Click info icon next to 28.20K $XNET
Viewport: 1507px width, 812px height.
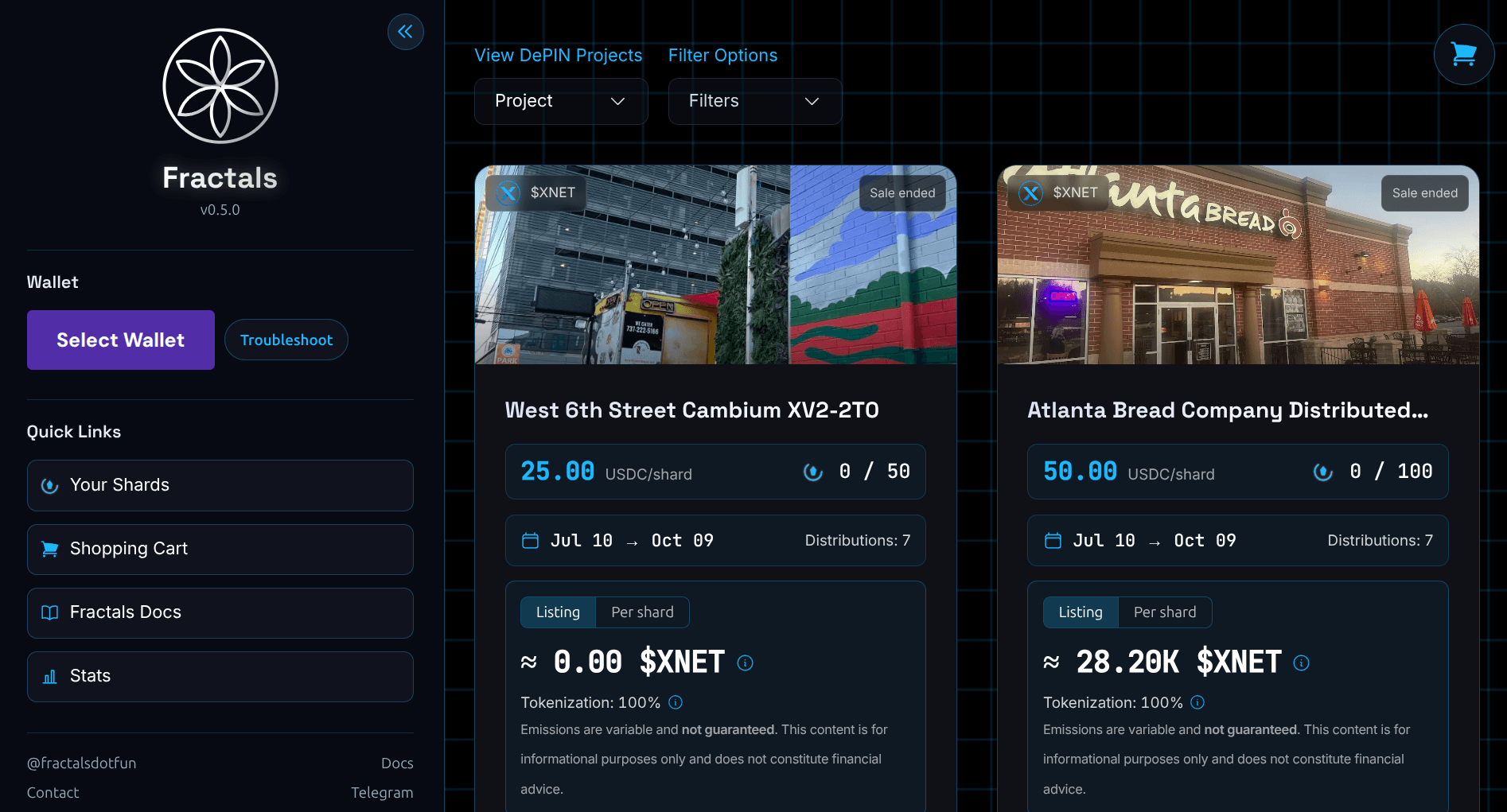tap(1301, 662)
